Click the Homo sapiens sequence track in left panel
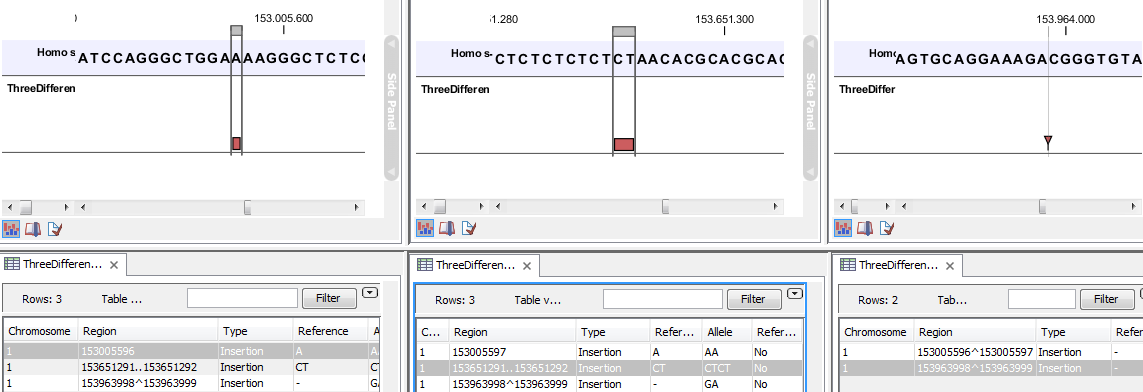Image resolution: width=1143 pixels, height=392 pixels. 183,57
